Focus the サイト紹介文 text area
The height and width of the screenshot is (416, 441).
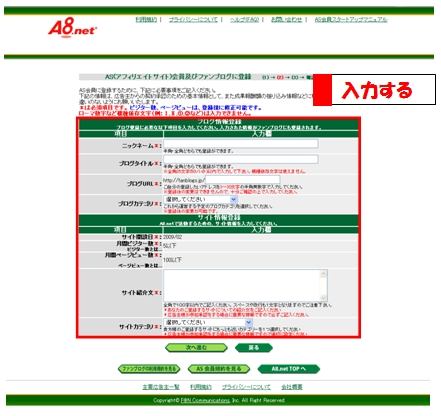[x=245, y=285]
